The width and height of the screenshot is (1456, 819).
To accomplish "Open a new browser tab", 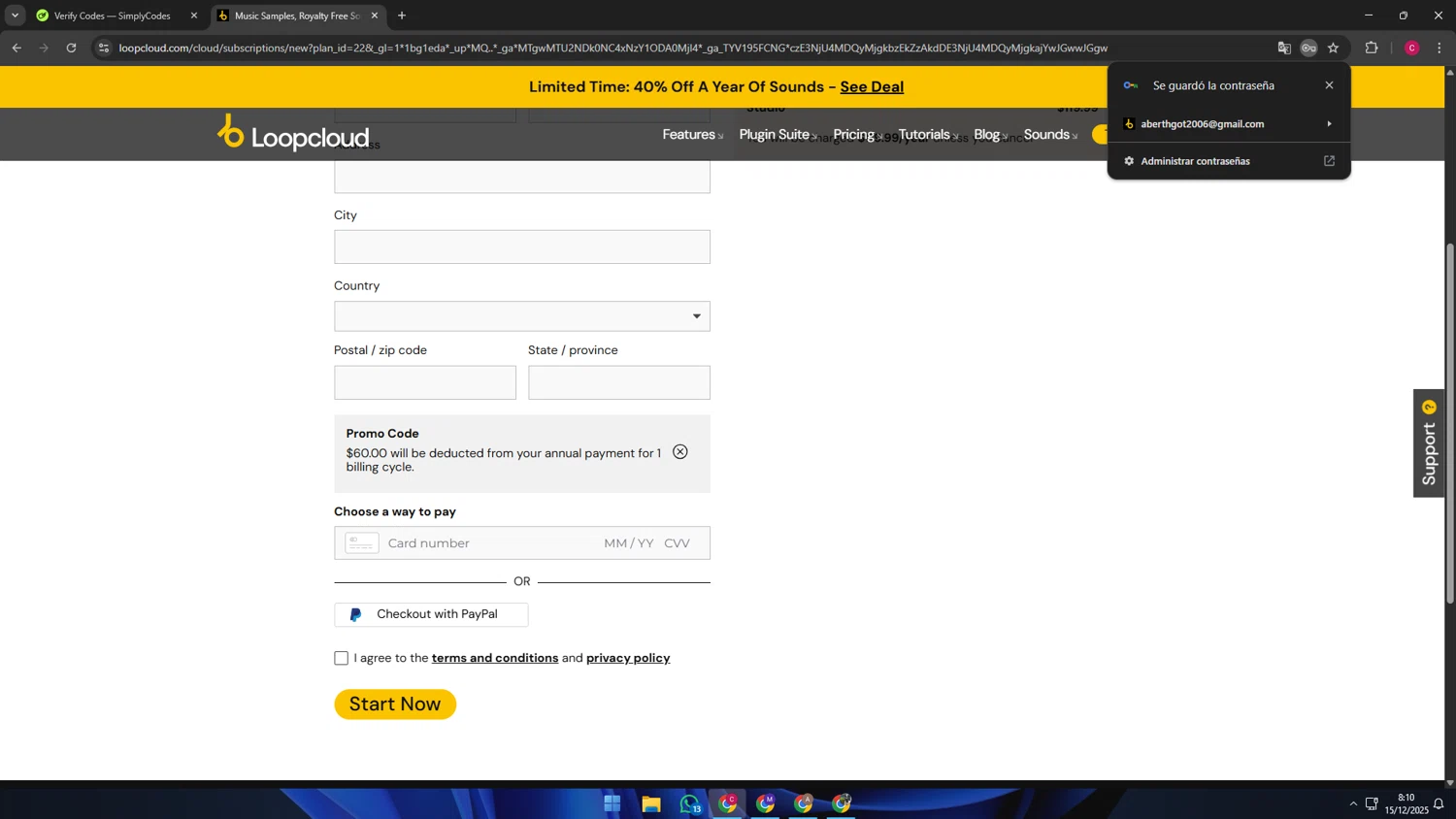I will [x=402, y=16].
